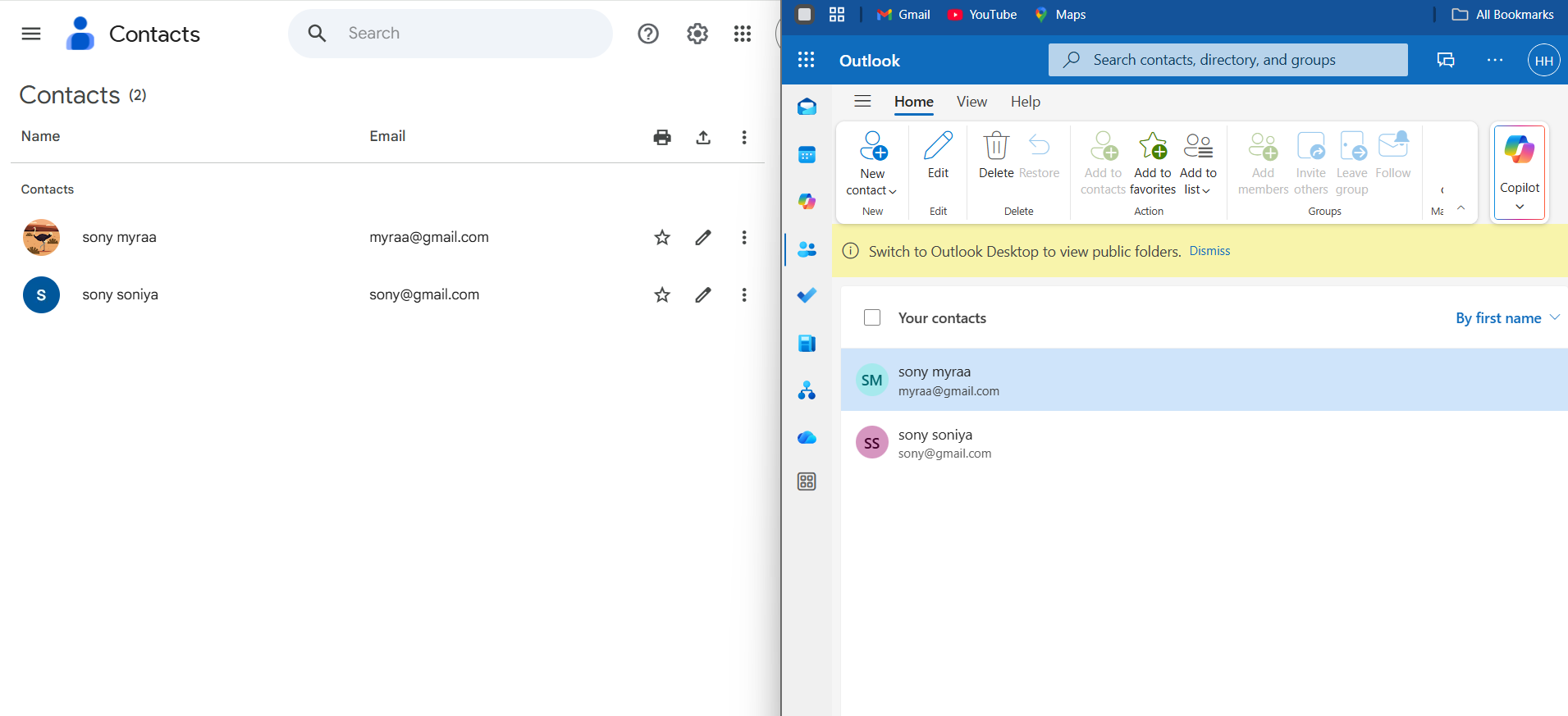This screenshot has width=1568, height=716.
Task: Check the Your contacts select-all checkbox
Action: 872,317
